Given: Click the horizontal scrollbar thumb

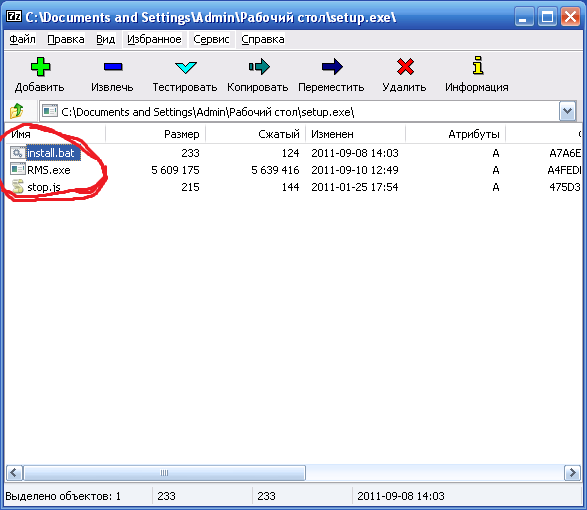Looking at the screenshot, I should coord(164,473).
